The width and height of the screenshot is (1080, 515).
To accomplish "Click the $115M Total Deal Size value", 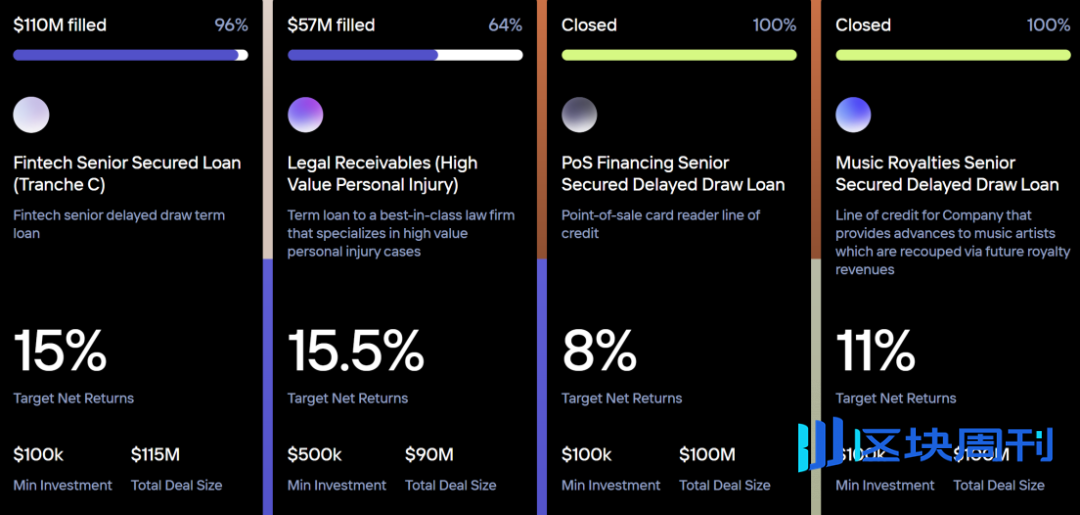I will coord(156,454).
